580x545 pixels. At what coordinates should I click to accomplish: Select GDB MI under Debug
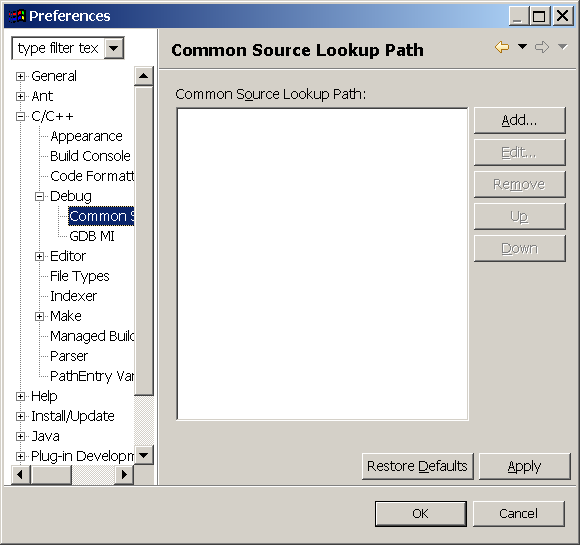92,236
